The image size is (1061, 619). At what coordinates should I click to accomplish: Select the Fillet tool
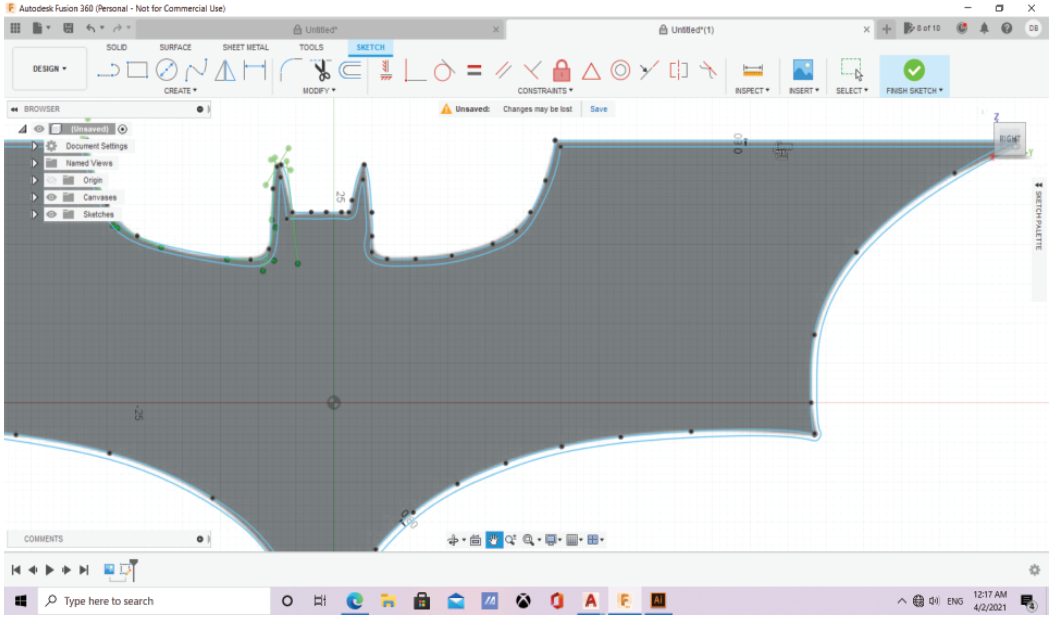(290, 70)
